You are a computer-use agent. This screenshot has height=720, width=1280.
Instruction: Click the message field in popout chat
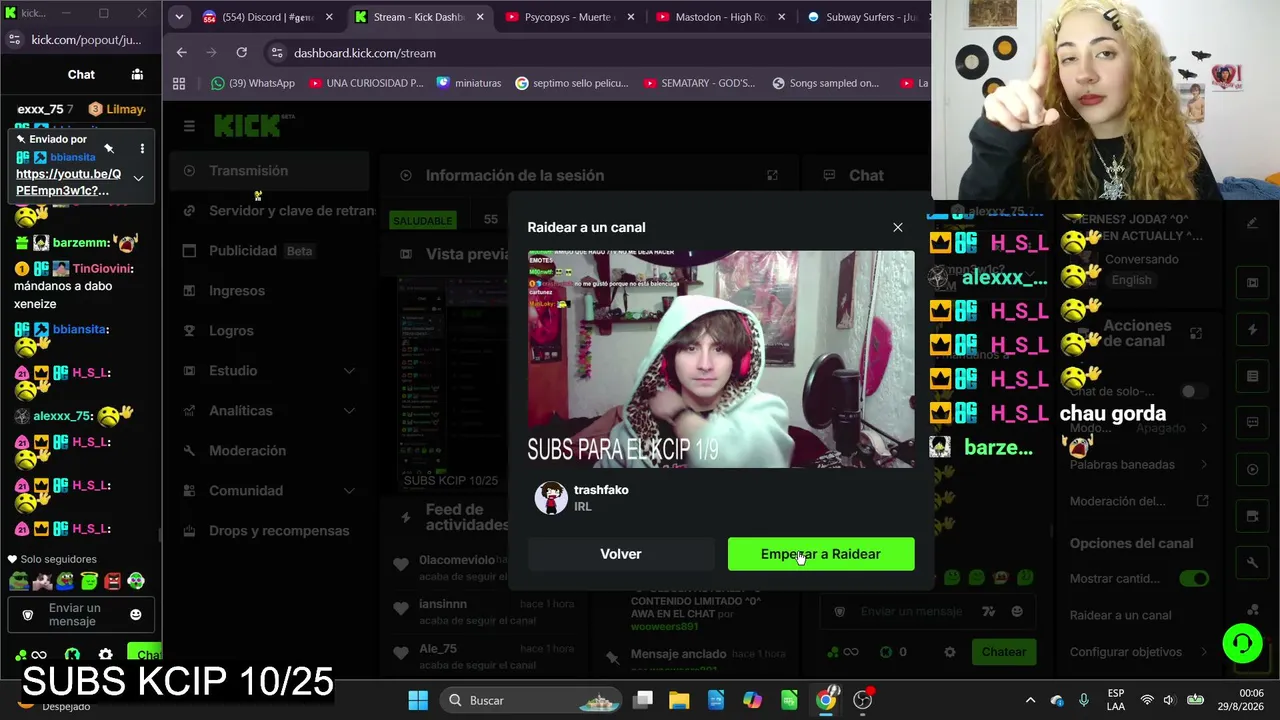point(82,614)
